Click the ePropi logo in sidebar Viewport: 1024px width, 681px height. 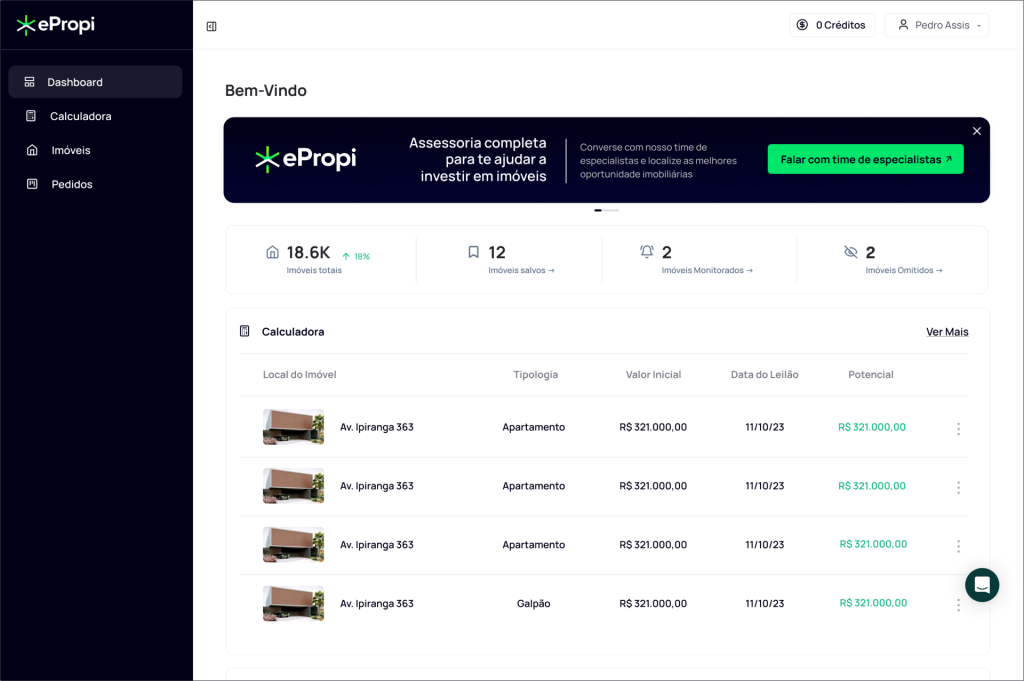point(56,25)
